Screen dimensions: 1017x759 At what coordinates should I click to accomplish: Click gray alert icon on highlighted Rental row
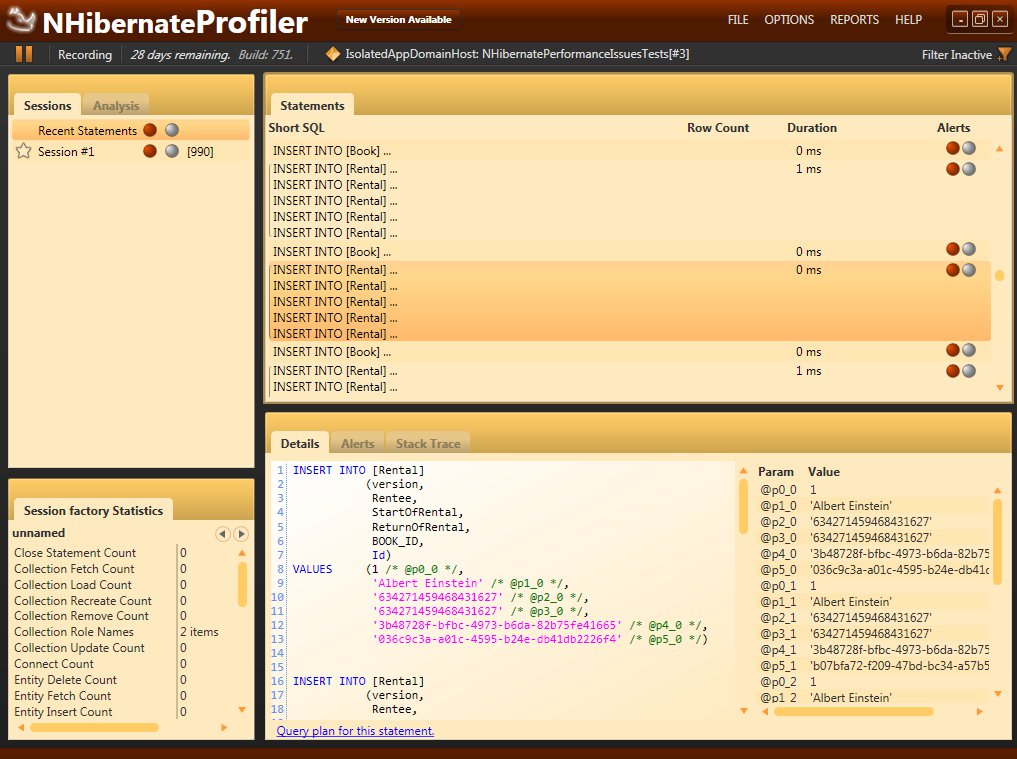[969, 270]
